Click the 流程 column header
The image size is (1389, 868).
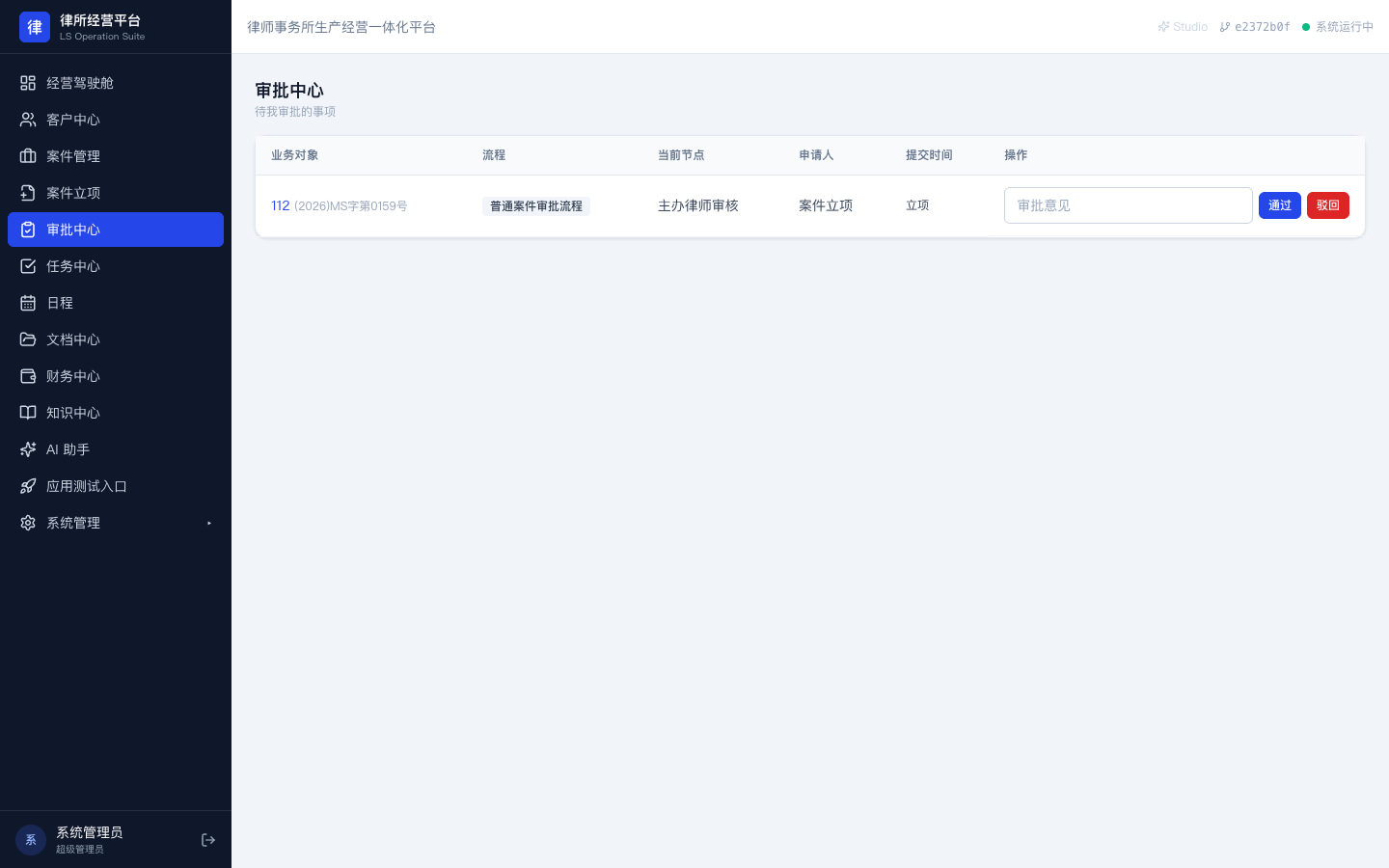pos(494,155)
